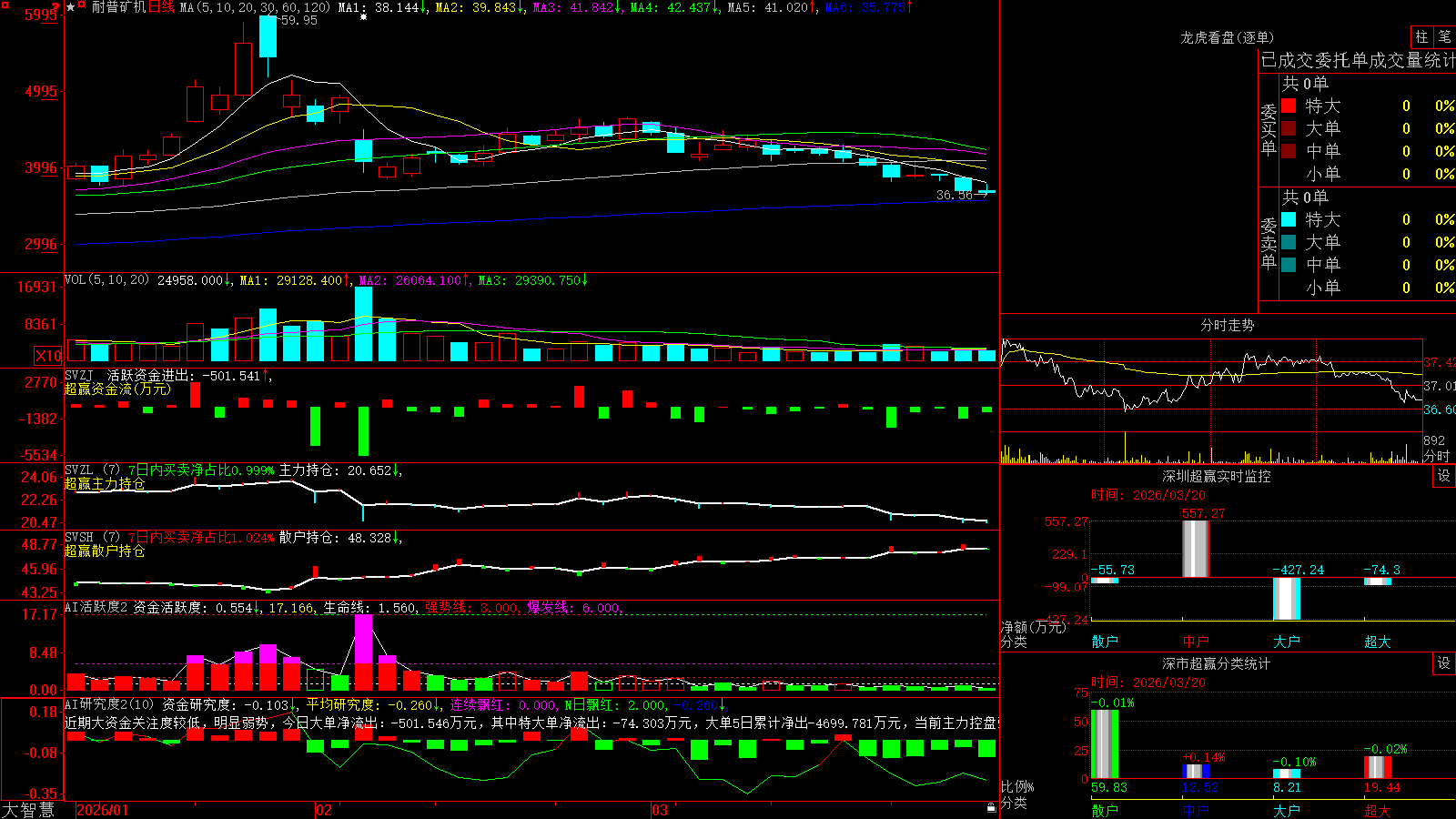Click the 笔 tick-mode button
1456x819 pixels.
pyautogui.click(x=1444, y=37)
